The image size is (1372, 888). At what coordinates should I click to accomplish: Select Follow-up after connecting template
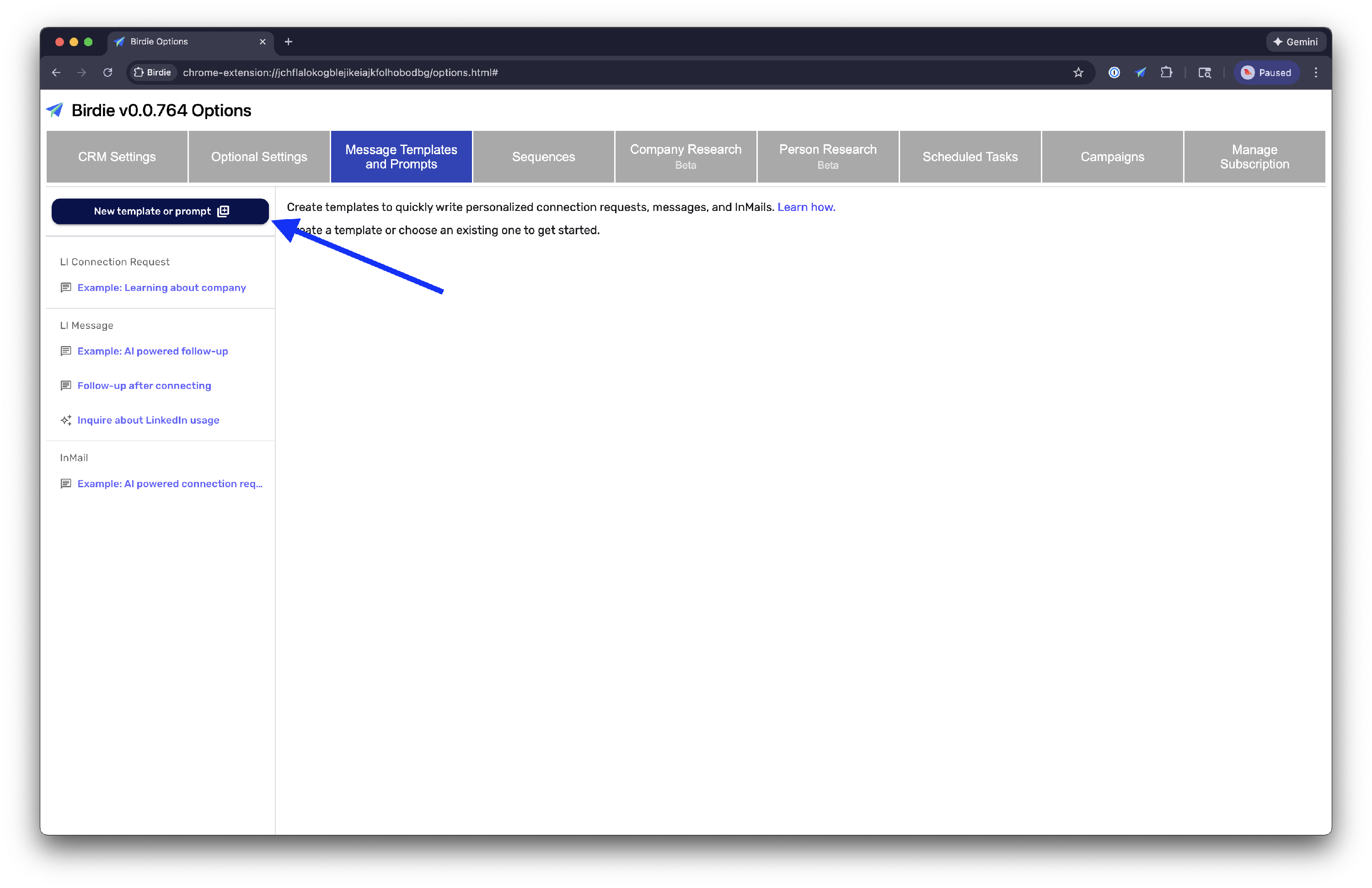(x=144, y=386)
